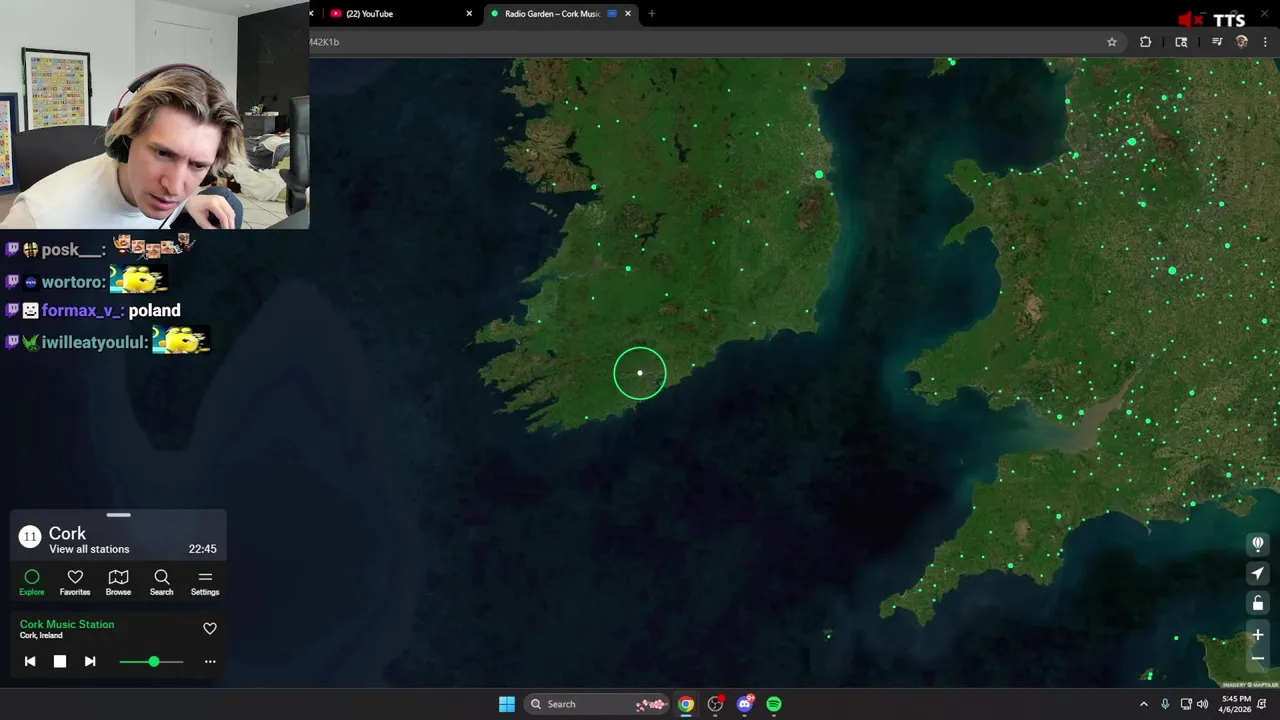Open the Radio Garden Settings tab
1280x720 pixels.
(205, 583)
